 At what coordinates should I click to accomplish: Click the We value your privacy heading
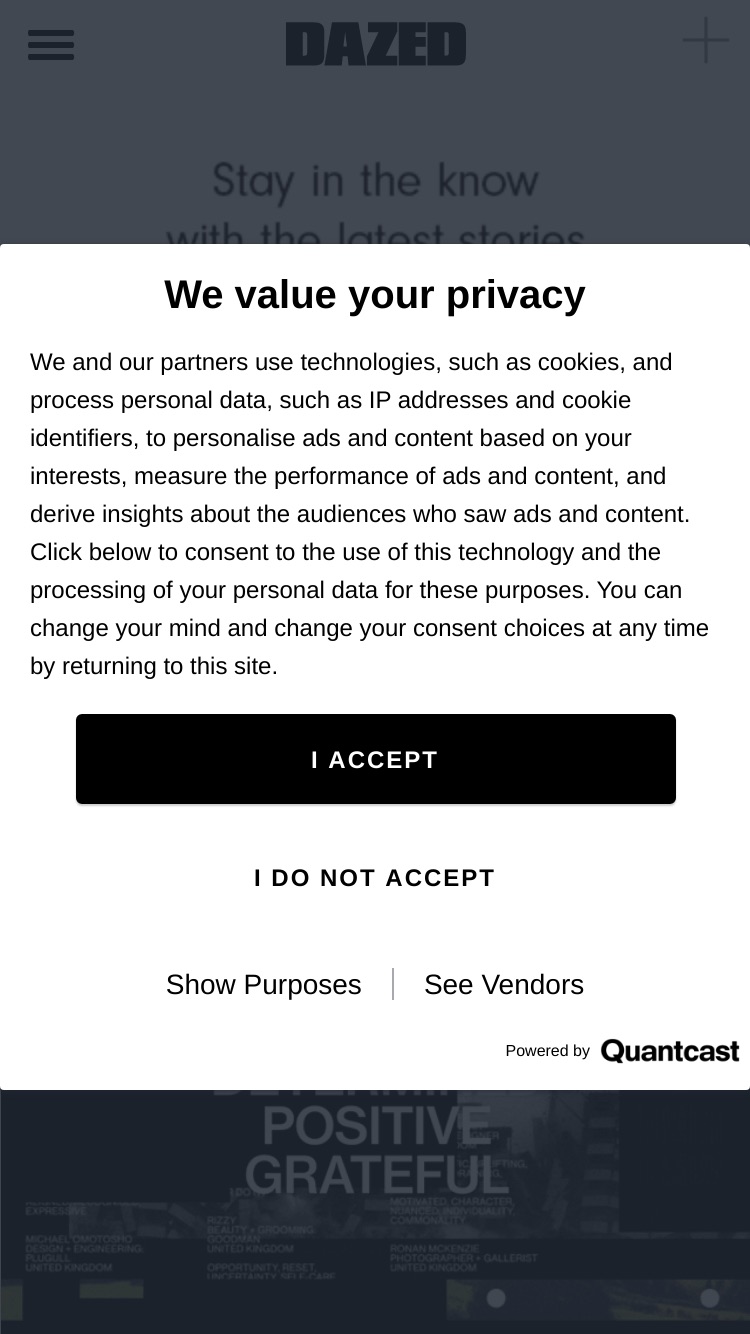pos(375,295)
